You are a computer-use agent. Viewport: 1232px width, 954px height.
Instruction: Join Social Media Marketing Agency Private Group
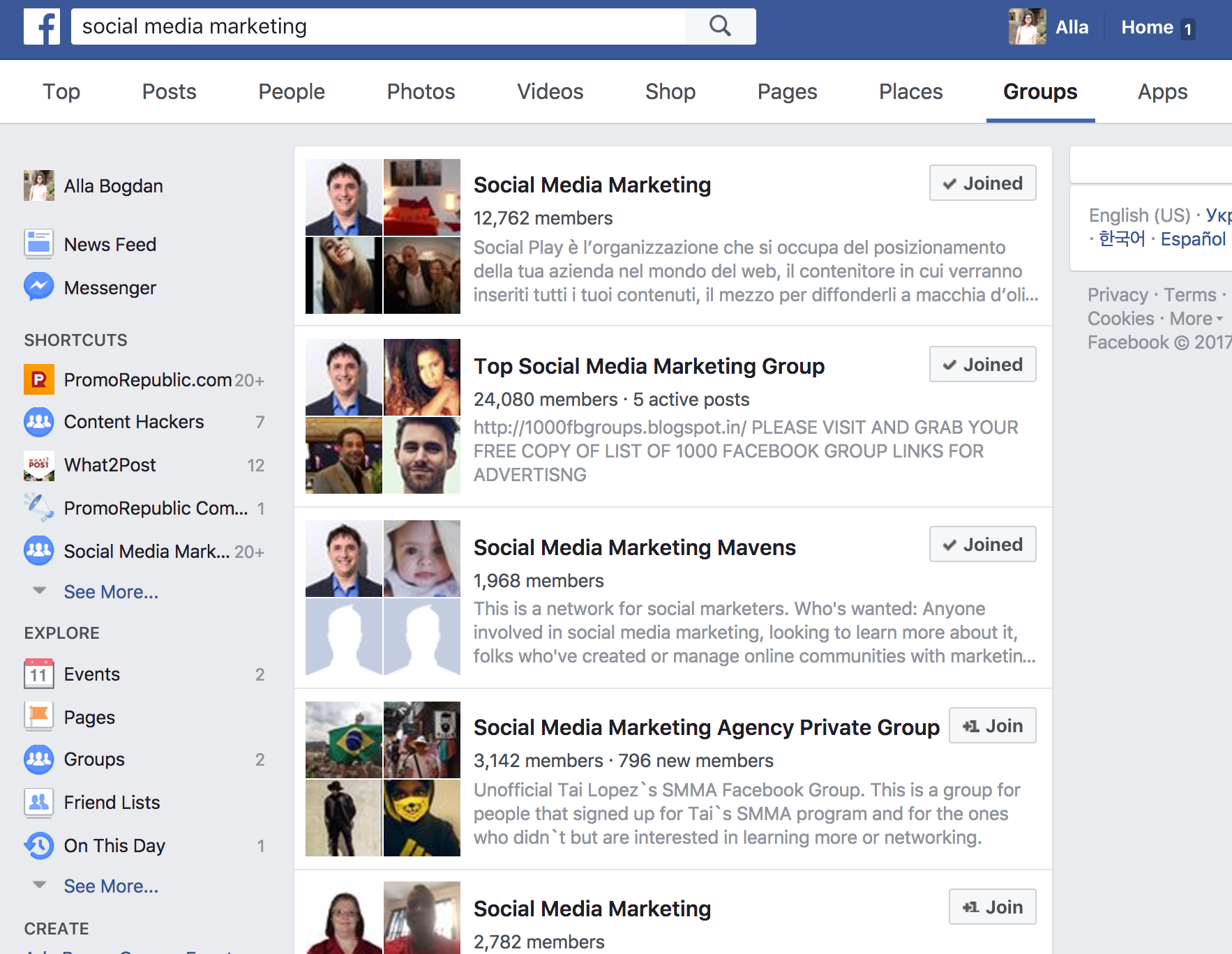[992, 725]
